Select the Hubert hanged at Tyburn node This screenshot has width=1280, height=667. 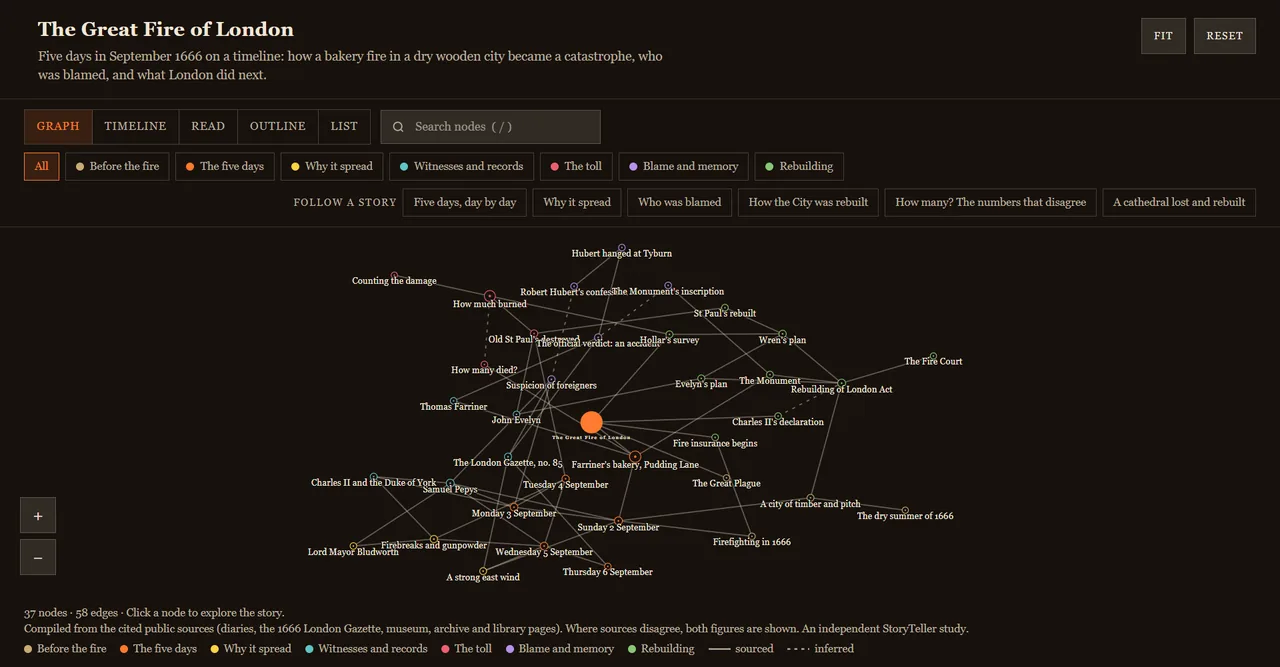pyautogui.click(x=621, y=247)
